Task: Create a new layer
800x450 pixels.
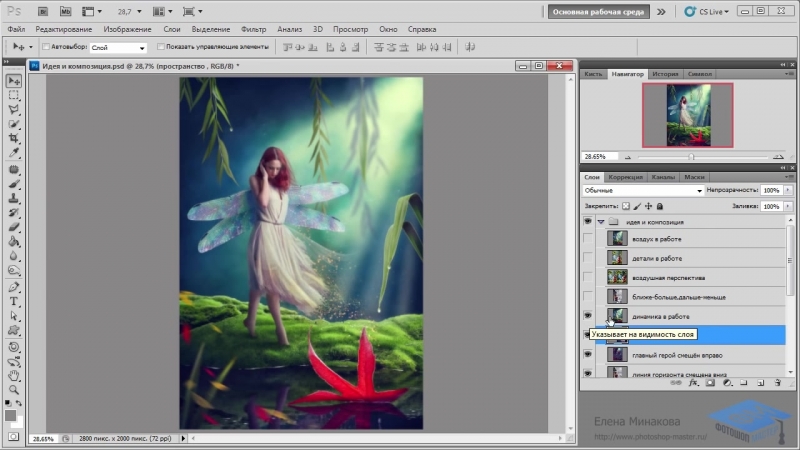Action: point(761,383)
